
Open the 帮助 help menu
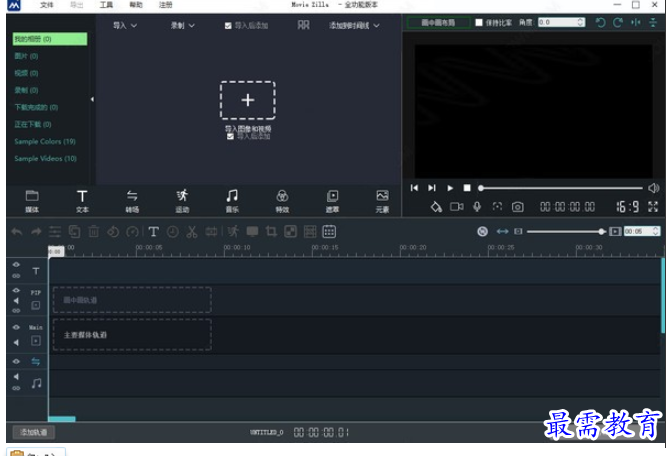pyautogui.click(x=136, y=5)
